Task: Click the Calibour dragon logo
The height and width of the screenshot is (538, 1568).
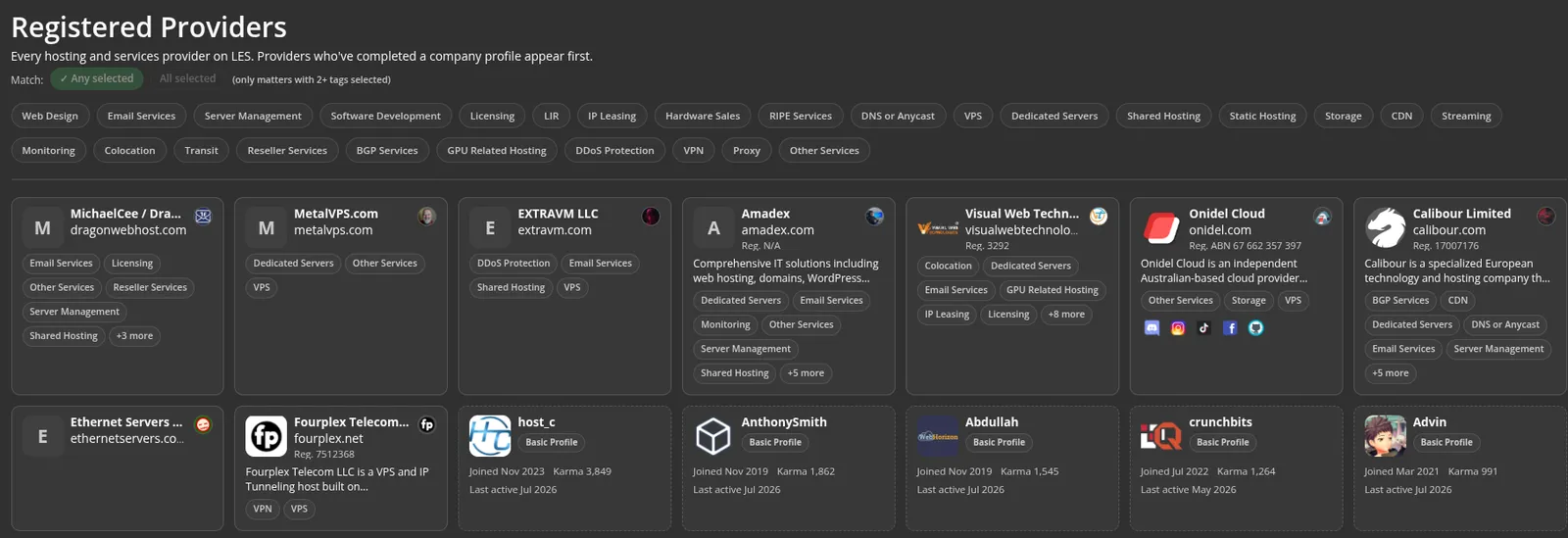Action: (x=1385, y=228)
